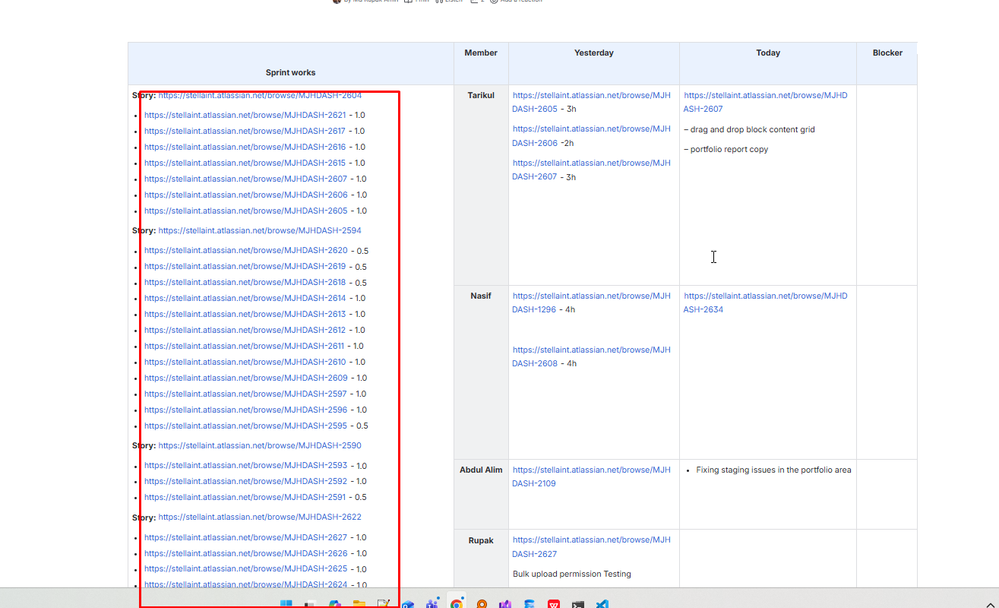
Task: Open MJHDASH-2619 sprint task link
Action: [245, 266]
